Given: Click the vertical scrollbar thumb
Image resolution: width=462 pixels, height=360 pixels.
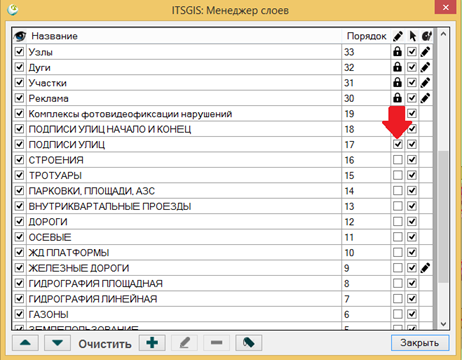Looking at the screenshot, I should pos(443,217).
